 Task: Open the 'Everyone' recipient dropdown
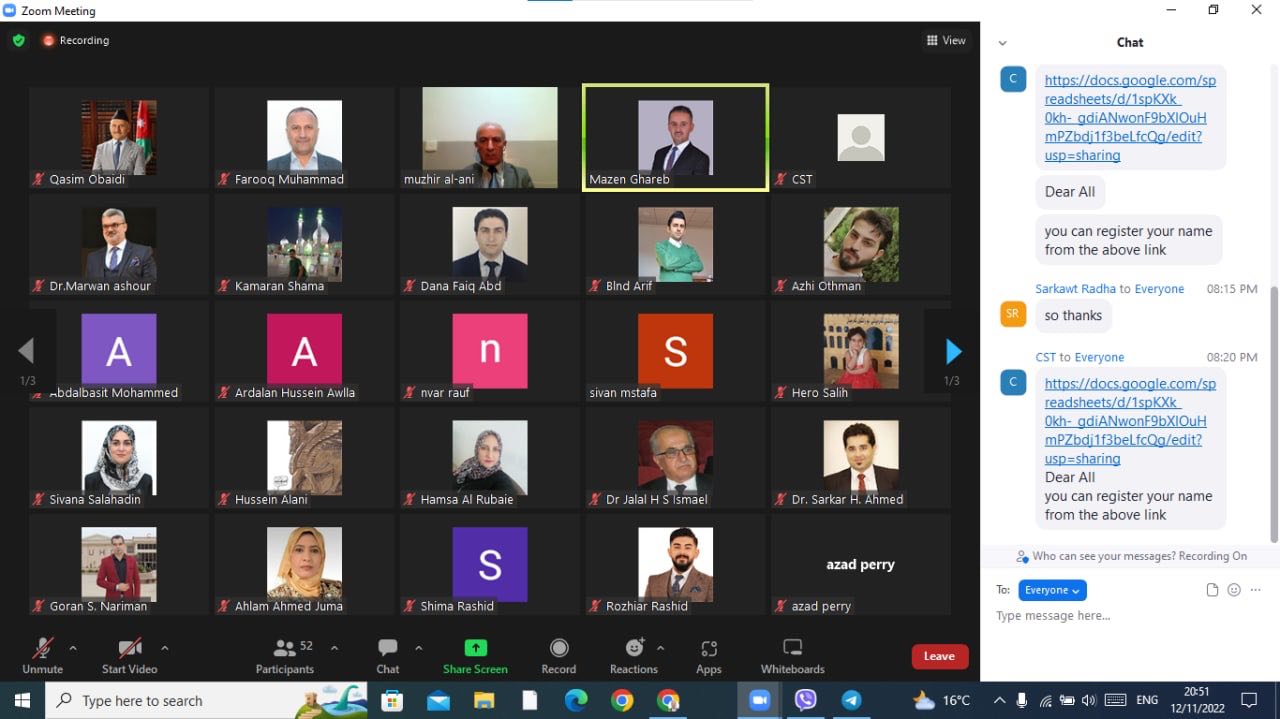click(x=1052, y=590)
